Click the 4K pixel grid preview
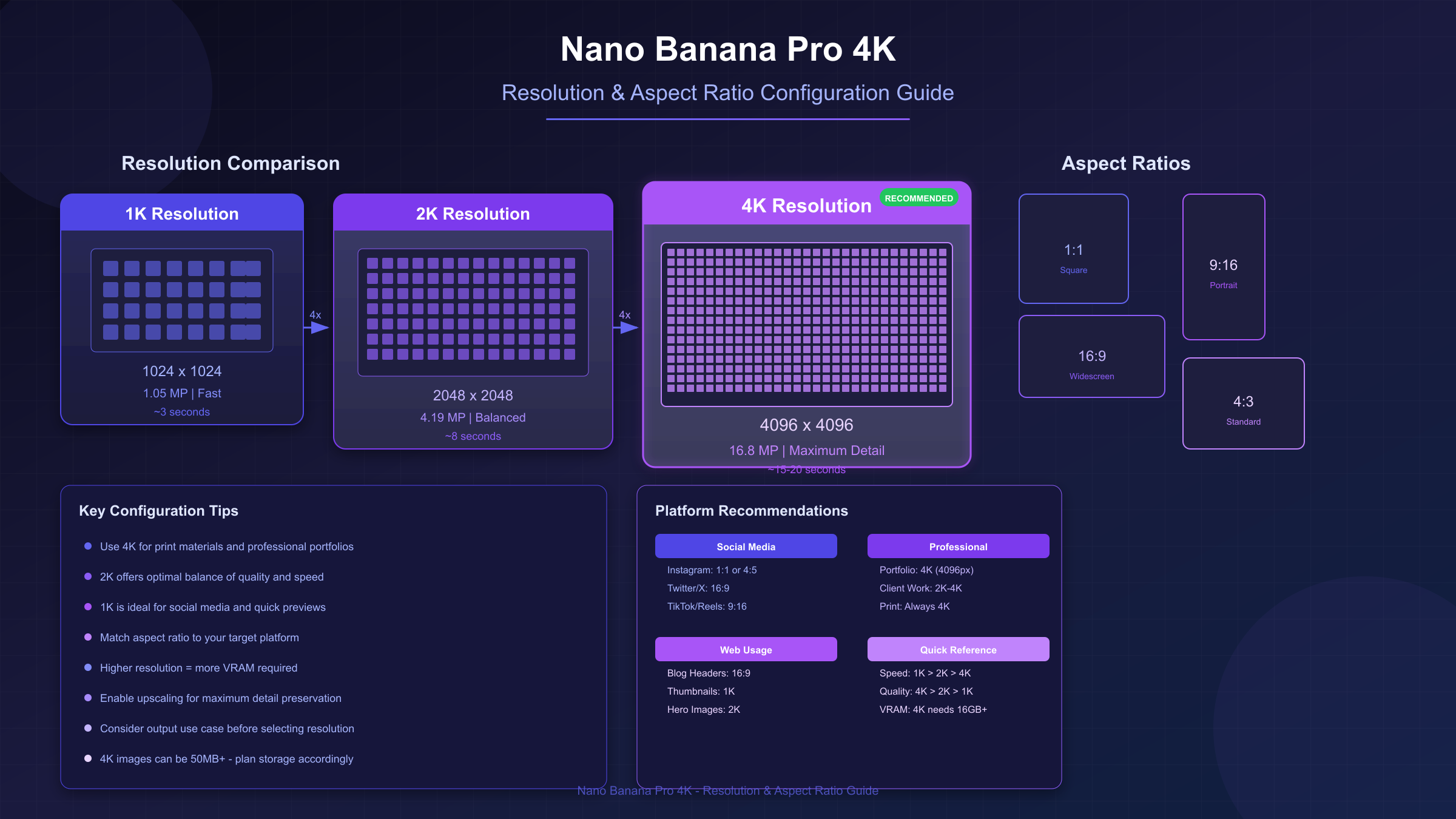This screenshot has width=1456, height=819. 806,325
